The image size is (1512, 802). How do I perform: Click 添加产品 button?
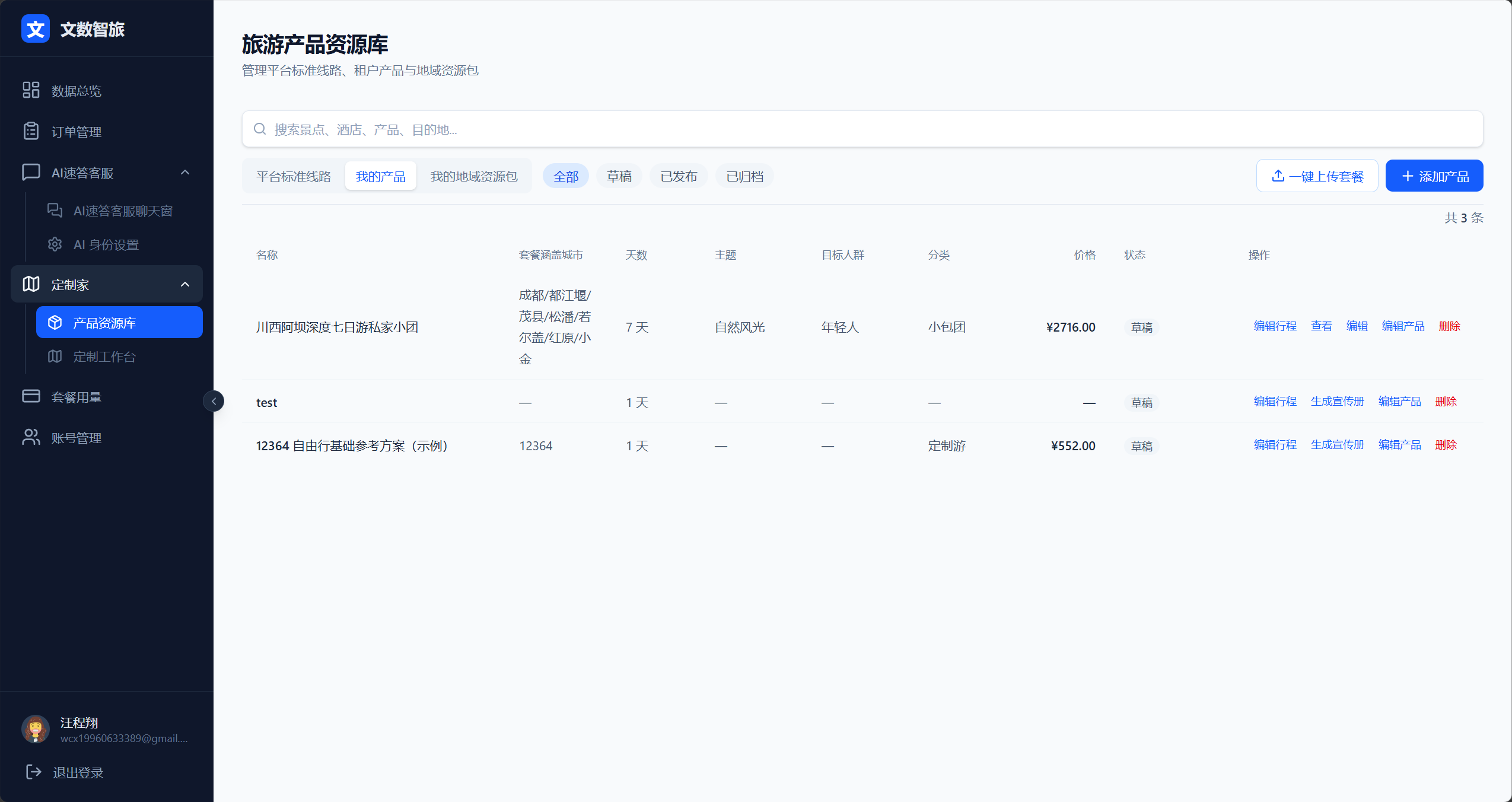pyautogui.click(x=1434, y=176)
